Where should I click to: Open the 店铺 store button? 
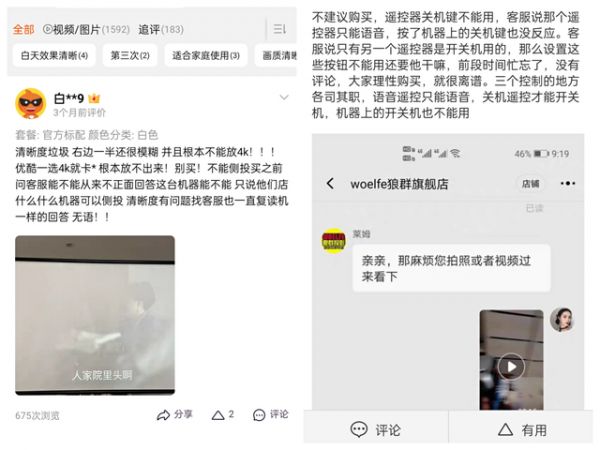531,184
